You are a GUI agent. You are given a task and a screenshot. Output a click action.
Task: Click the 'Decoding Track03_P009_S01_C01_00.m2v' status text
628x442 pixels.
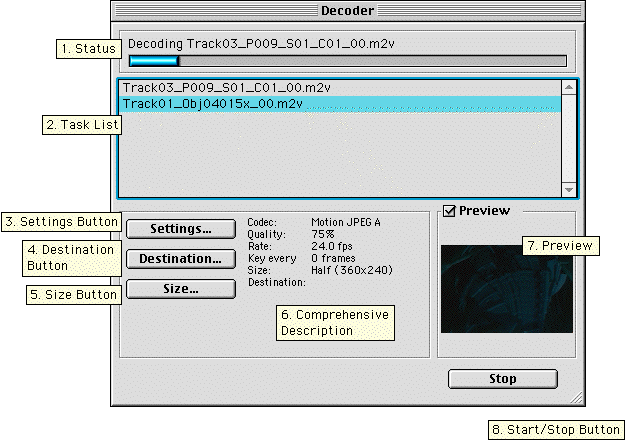click(x=261, y=44)
